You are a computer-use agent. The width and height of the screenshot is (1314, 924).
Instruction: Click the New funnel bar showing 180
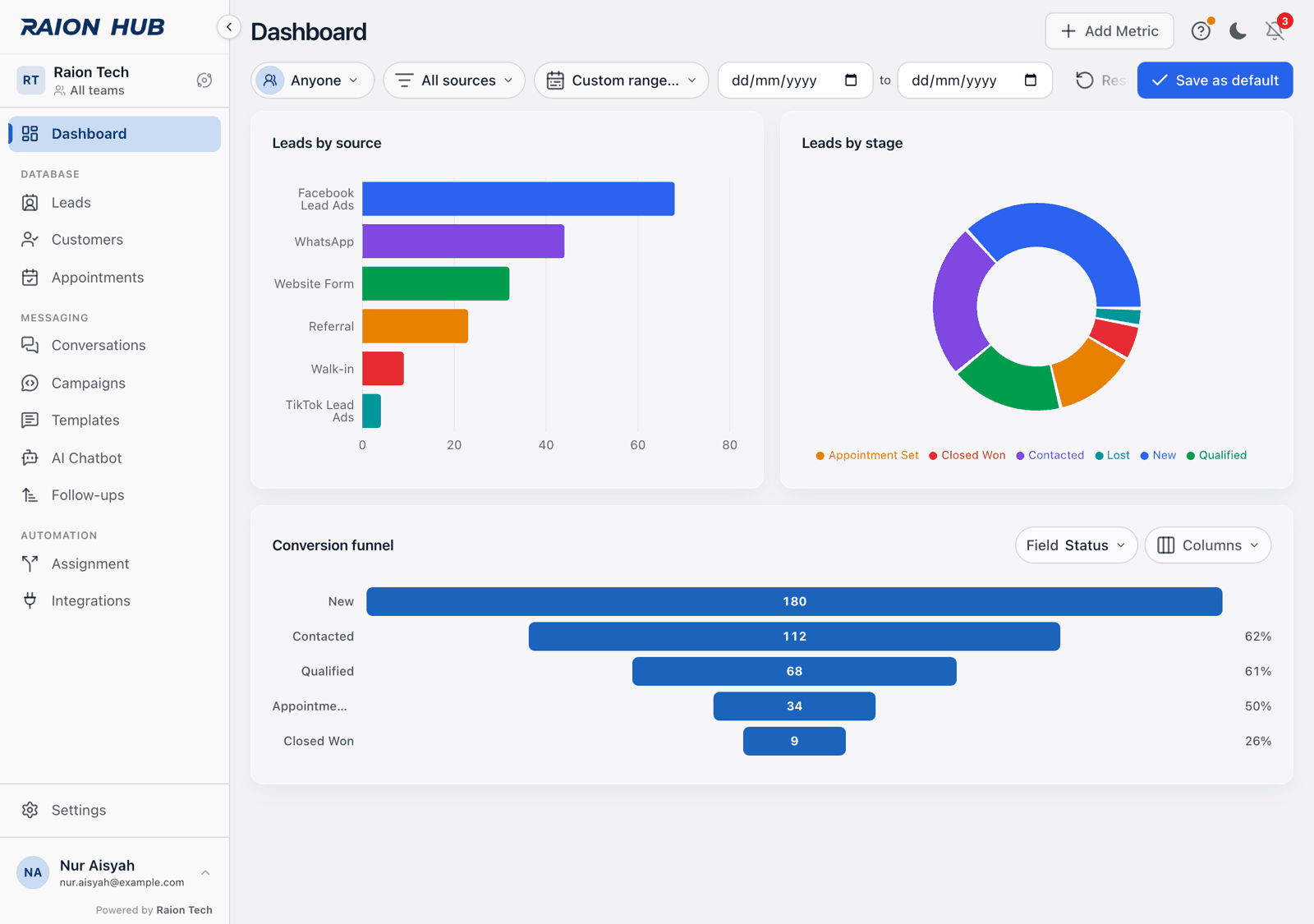(x=794, y=601)
